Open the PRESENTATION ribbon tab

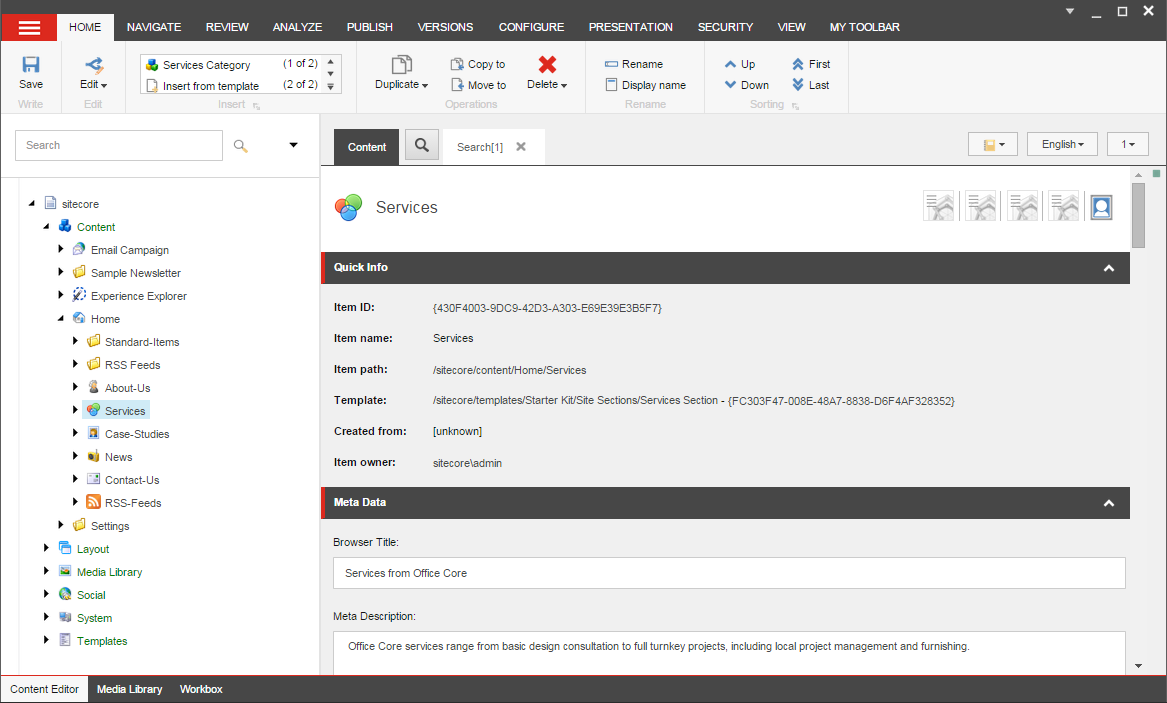click(630, 27)
